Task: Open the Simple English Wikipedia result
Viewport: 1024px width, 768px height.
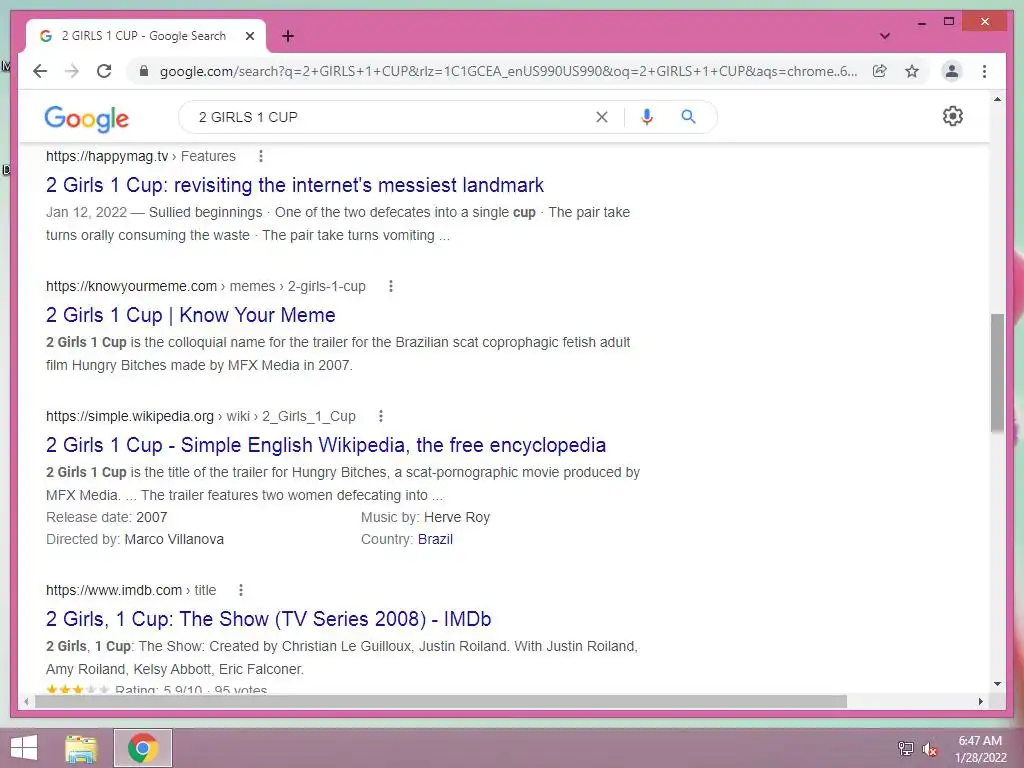Action: tap(326, 445)
